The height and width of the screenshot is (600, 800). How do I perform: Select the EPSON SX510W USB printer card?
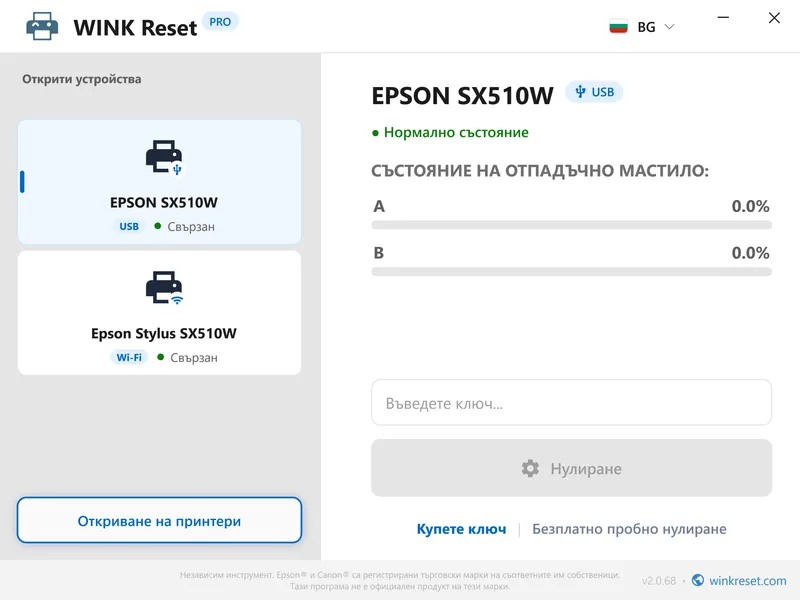(x=159, y=182)
